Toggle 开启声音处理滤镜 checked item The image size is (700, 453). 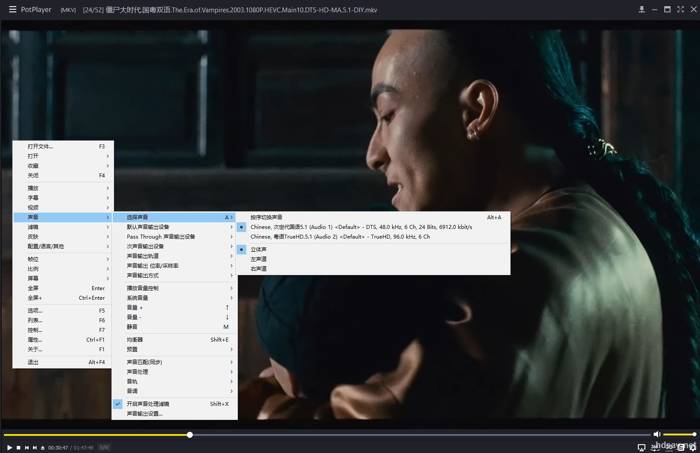(175, 403)
